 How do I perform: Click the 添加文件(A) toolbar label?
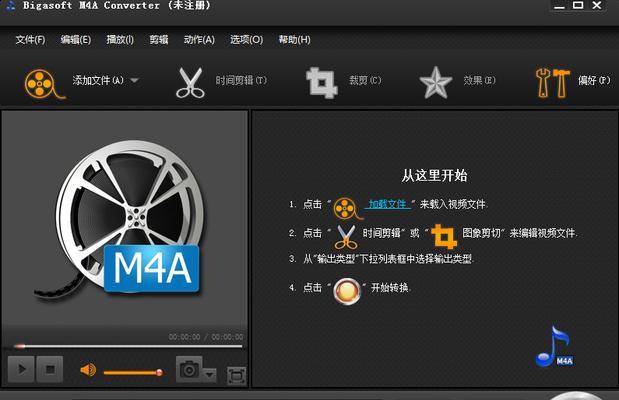pos(98,80)
